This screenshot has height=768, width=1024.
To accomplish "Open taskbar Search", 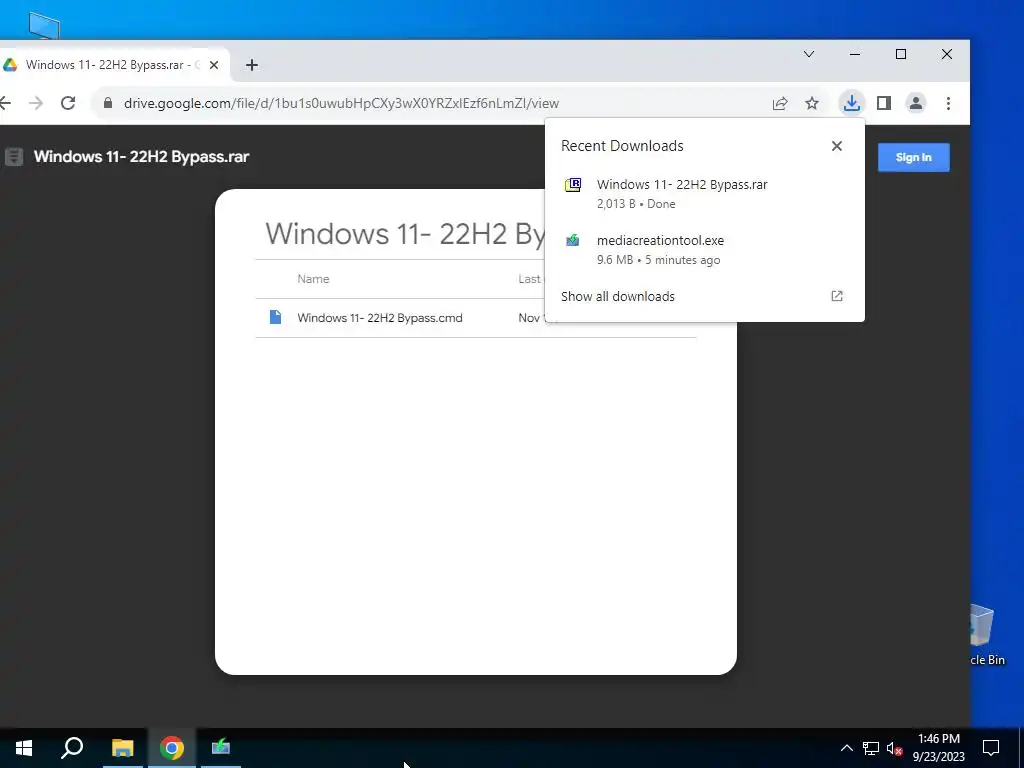I will [72, 748].
